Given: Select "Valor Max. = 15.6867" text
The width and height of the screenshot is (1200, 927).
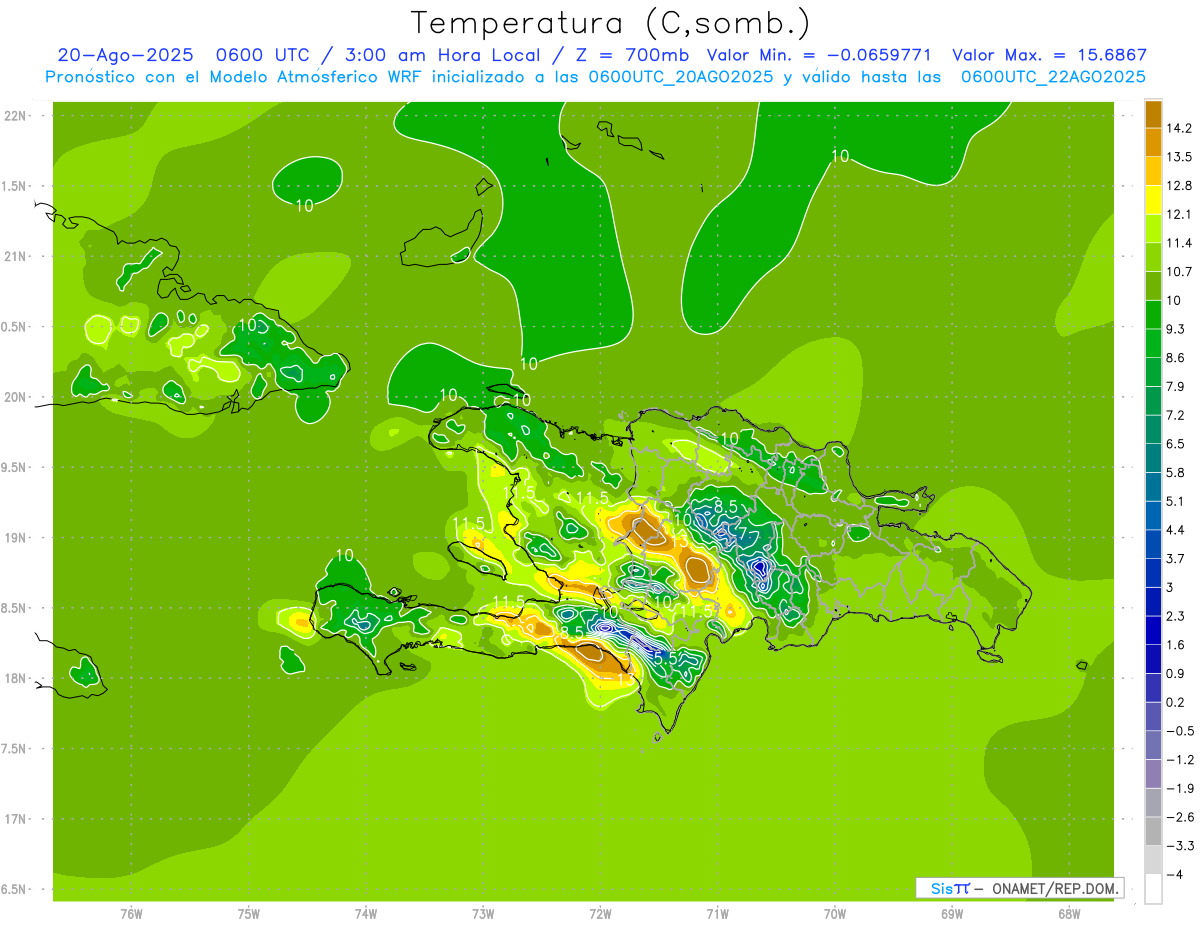Looking at the screenshot, I should pos(1049,55).
